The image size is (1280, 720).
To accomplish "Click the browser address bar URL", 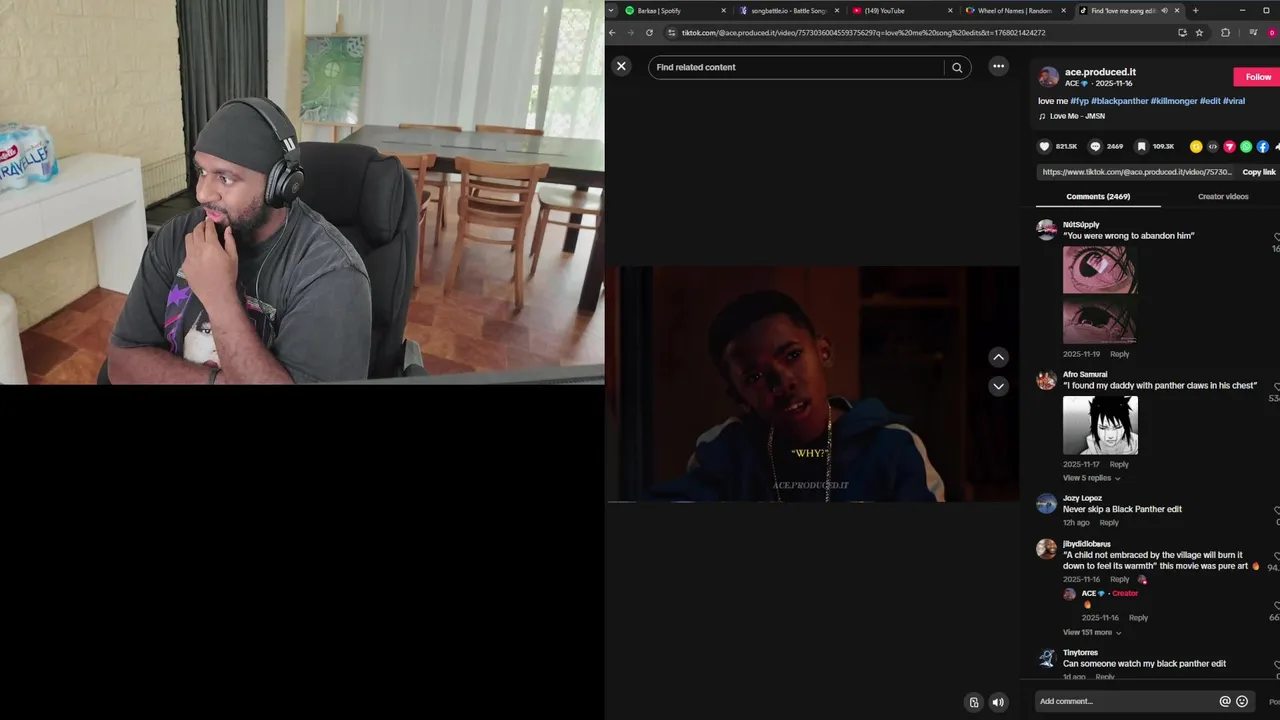I will tap(864, 32).
